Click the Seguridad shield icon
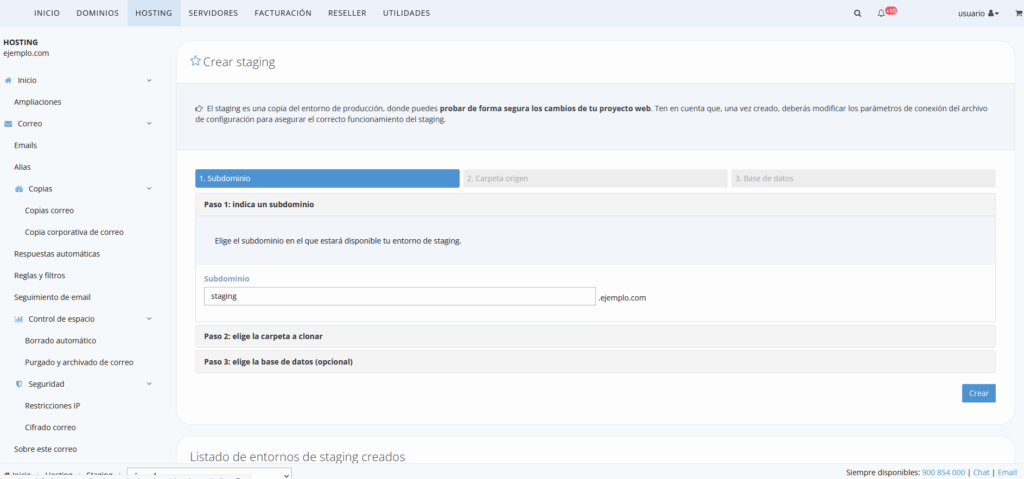This screenshot has width=1024, height=479. [x=19, y=384]
